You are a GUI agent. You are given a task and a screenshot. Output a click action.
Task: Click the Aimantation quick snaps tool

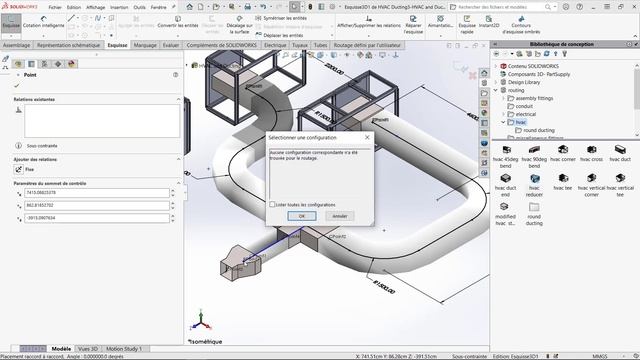point(440,22)
